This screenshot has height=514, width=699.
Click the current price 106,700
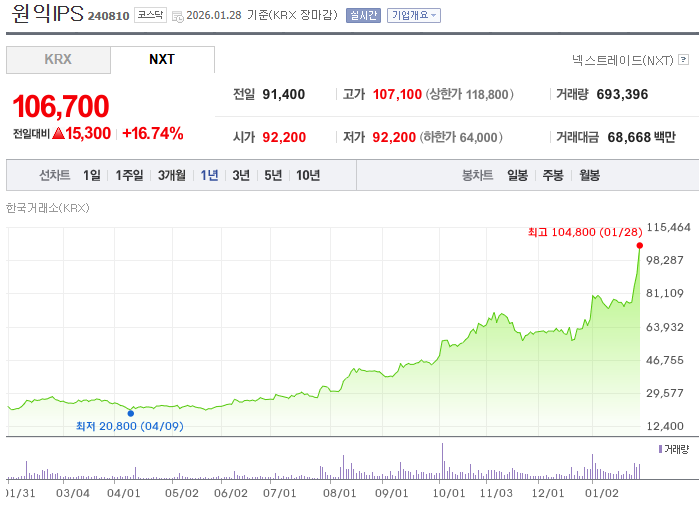(x=61, y=107)
